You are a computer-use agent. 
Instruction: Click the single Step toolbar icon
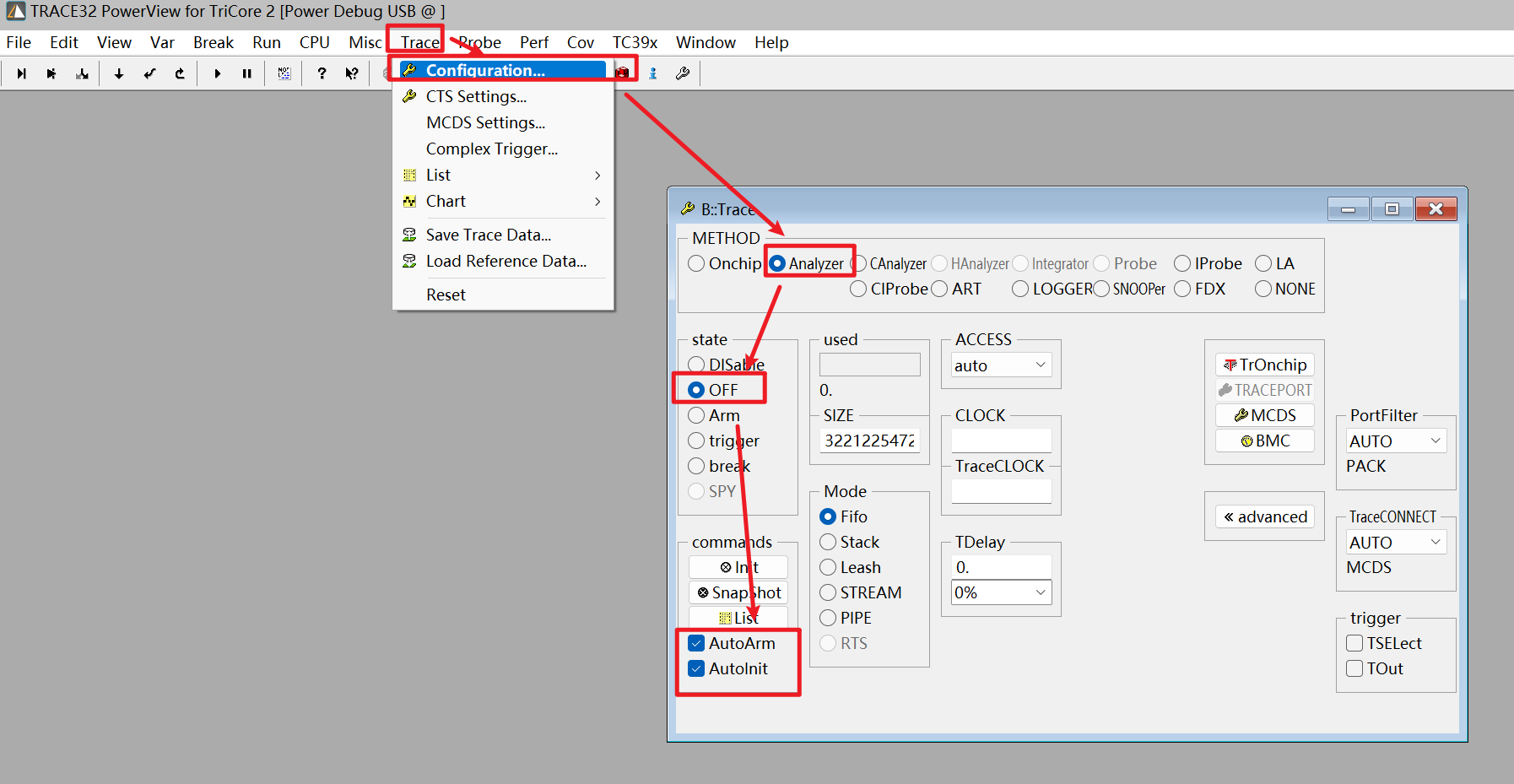(x=21, y=73)
